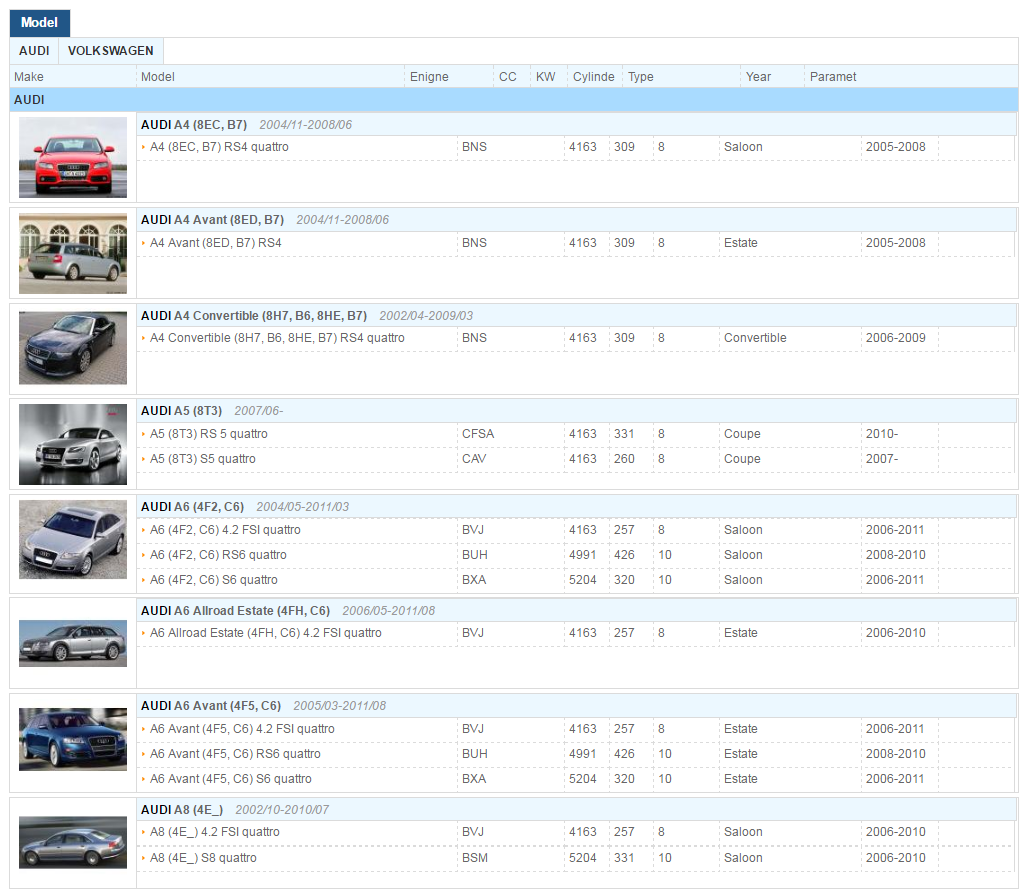Click year 2007- in S5 row
The height and width of the screenshot is (892, 1030).
(x=882, y=459)
